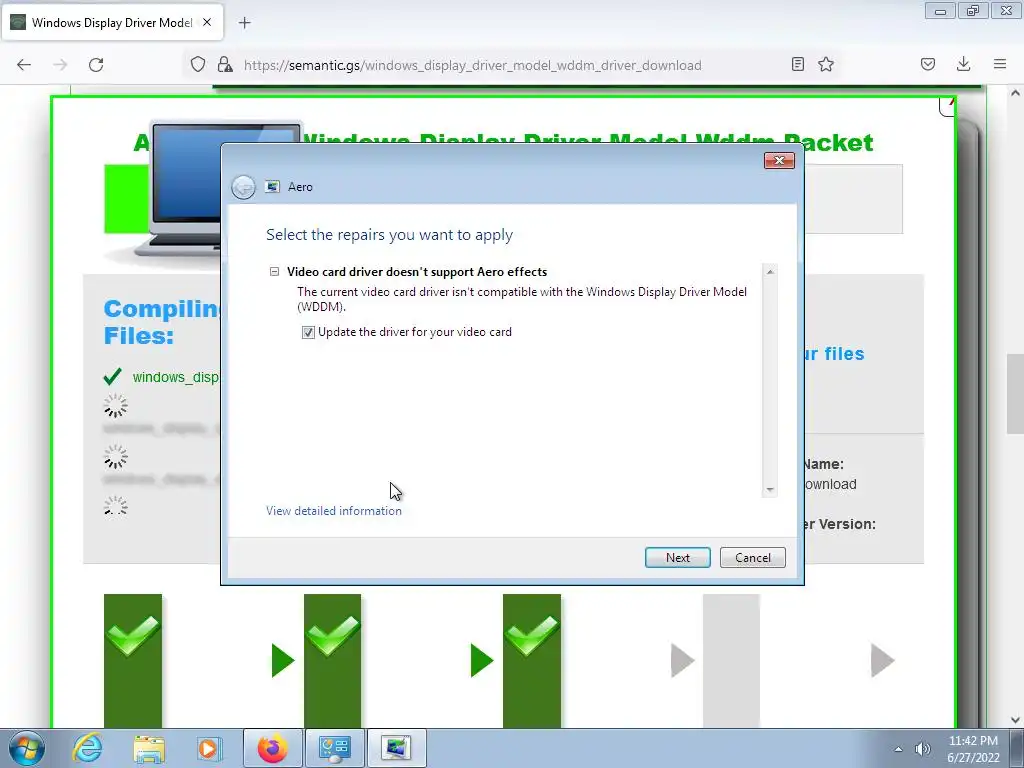Click the first green play arrow

[x=283, y=660]
